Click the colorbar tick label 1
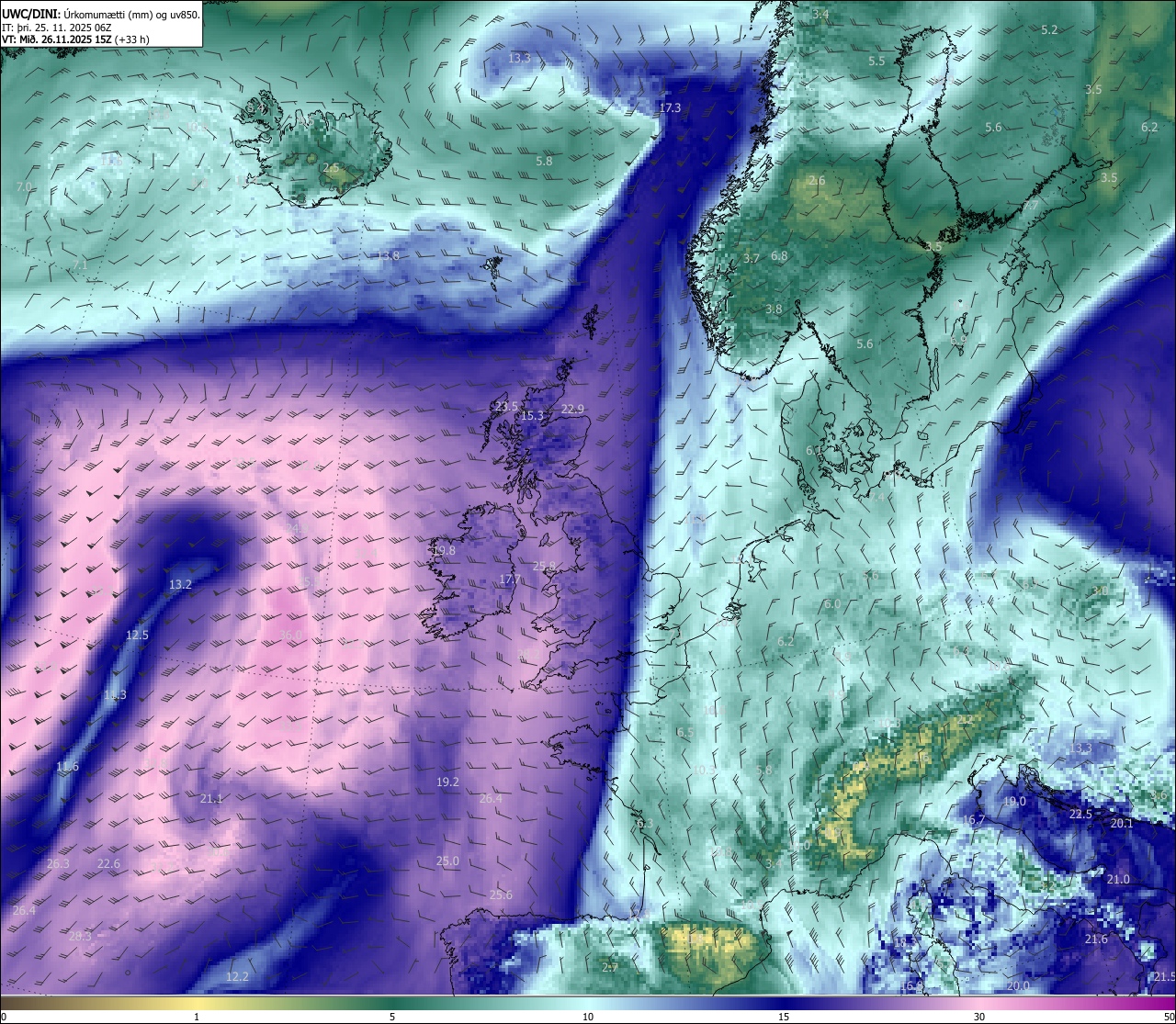 [x=197, y=1017]
